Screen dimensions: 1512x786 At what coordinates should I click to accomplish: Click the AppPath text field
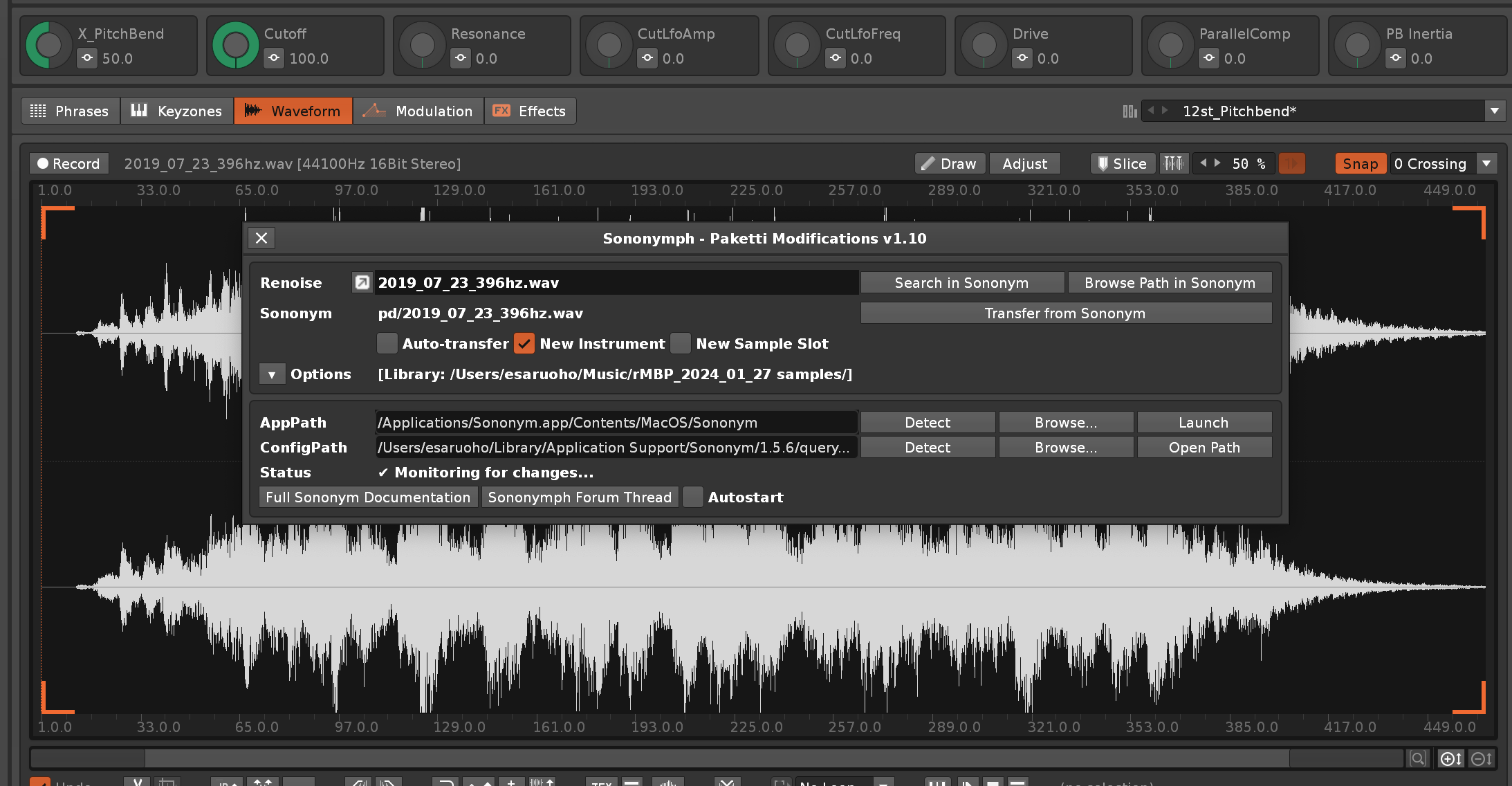point(616,422)
